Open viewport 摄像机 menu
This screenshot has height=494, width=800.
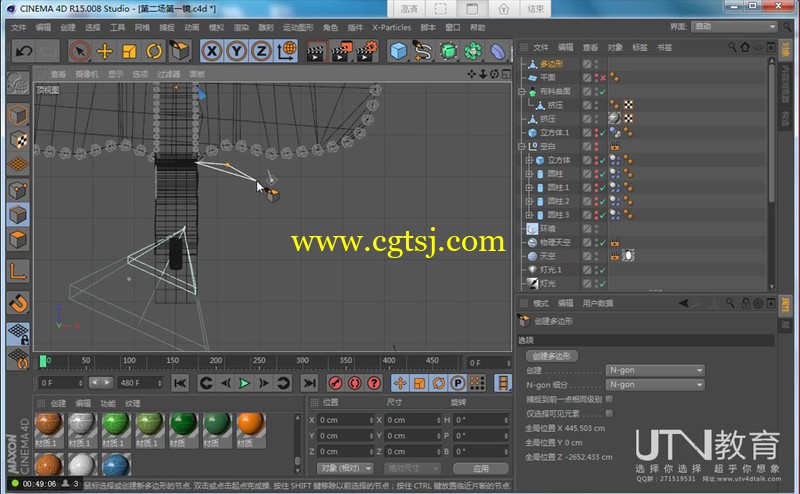(87, 74)
